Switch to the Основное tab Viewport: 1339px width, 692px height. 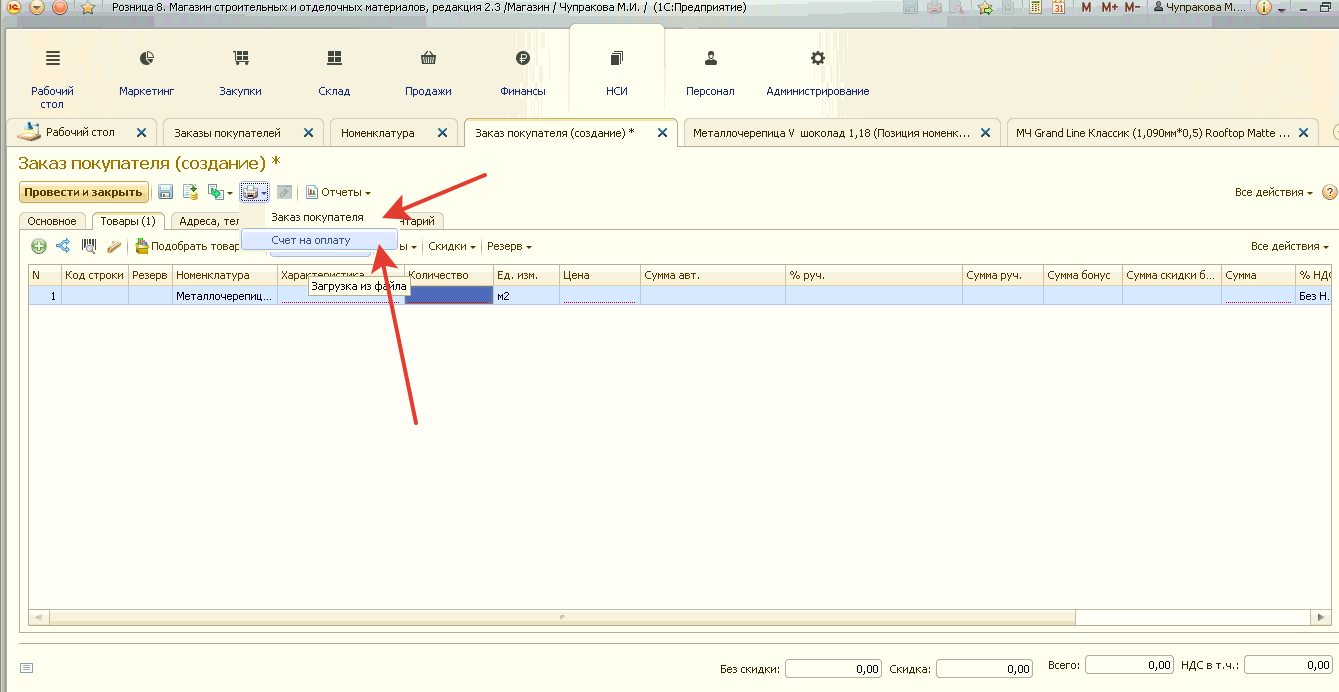pyautogui.click(x=52, y=221)
